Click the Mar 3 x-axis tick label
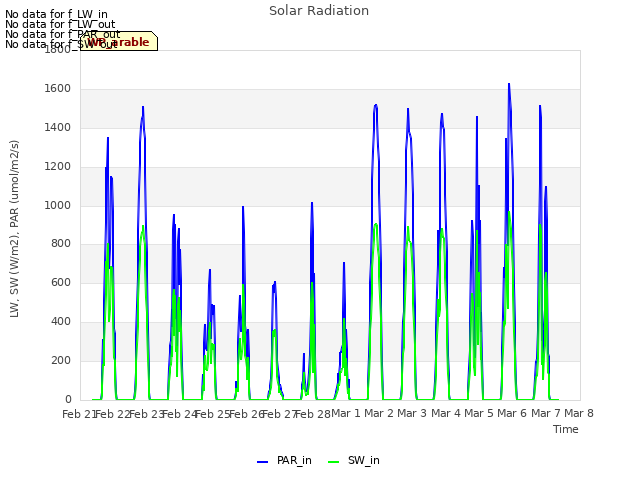 pyautogui.click(x=412, y=413)
